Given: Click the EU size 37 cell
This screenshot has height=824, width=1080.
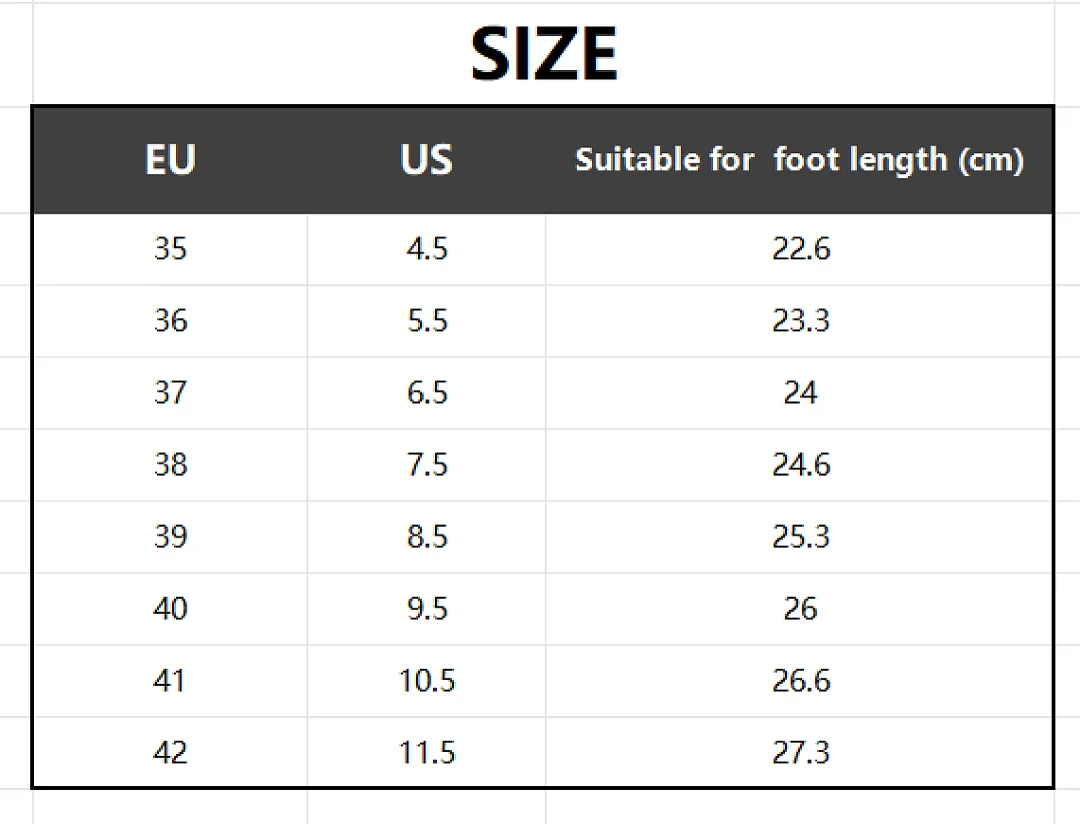Looking at the screenshot, I should (170, 392).
